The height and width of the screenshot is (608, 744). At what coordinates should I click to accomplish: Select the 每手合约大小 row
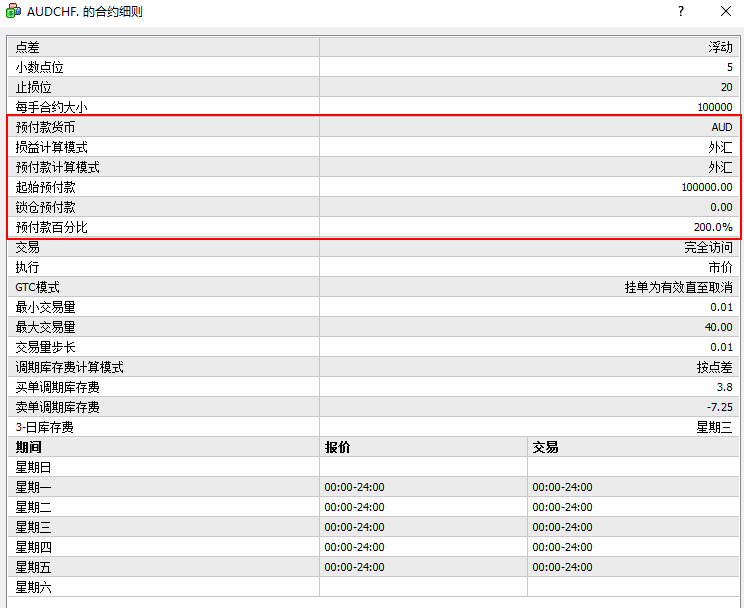click(373, 107)
